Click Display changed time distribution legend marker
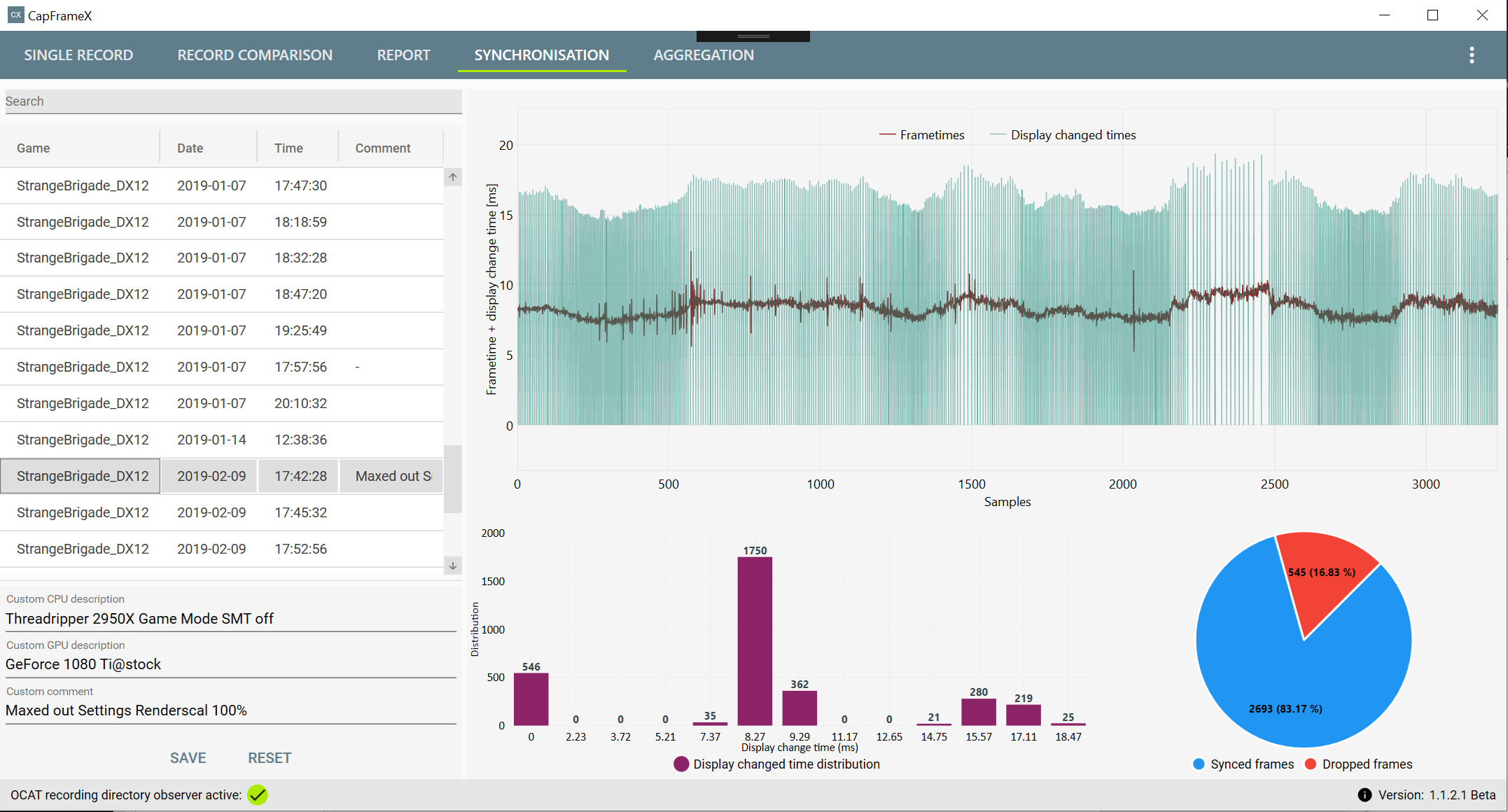Viewport: 1508px width, 812px height. [x=681, y=764]
